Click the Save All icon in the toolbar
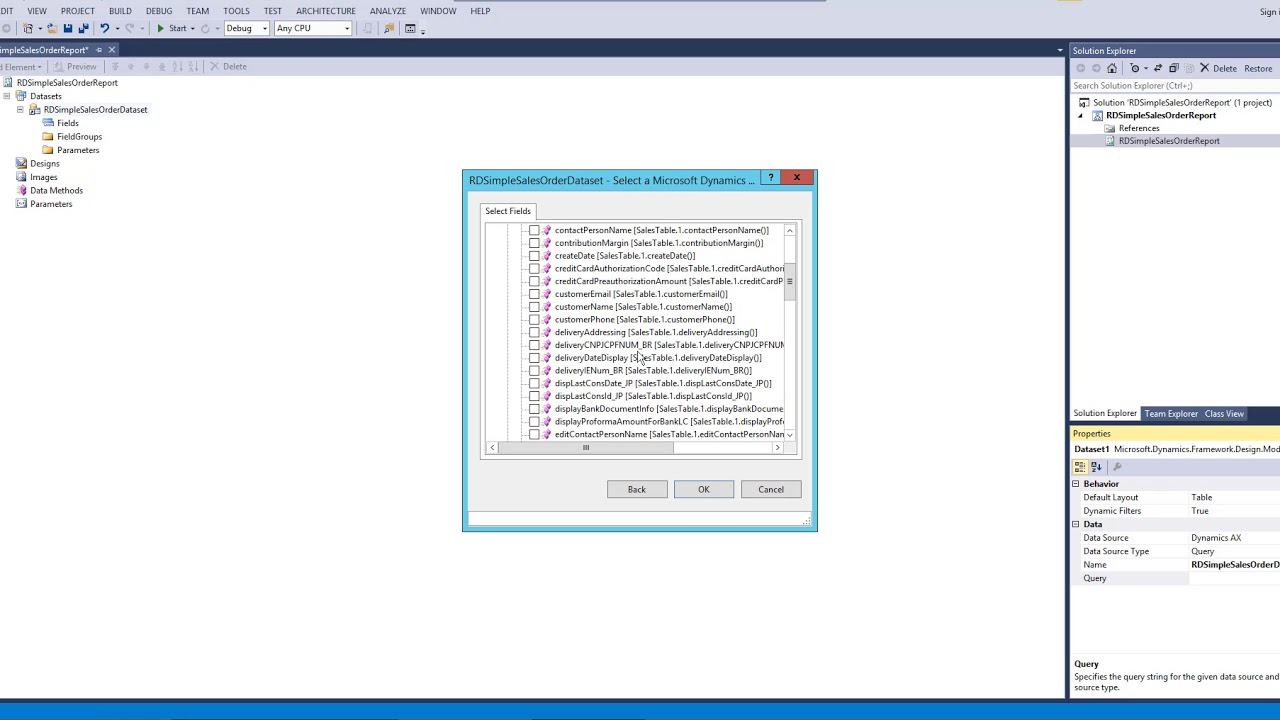The width and height of the screenshot is (1280, 720). pos(83,28)
